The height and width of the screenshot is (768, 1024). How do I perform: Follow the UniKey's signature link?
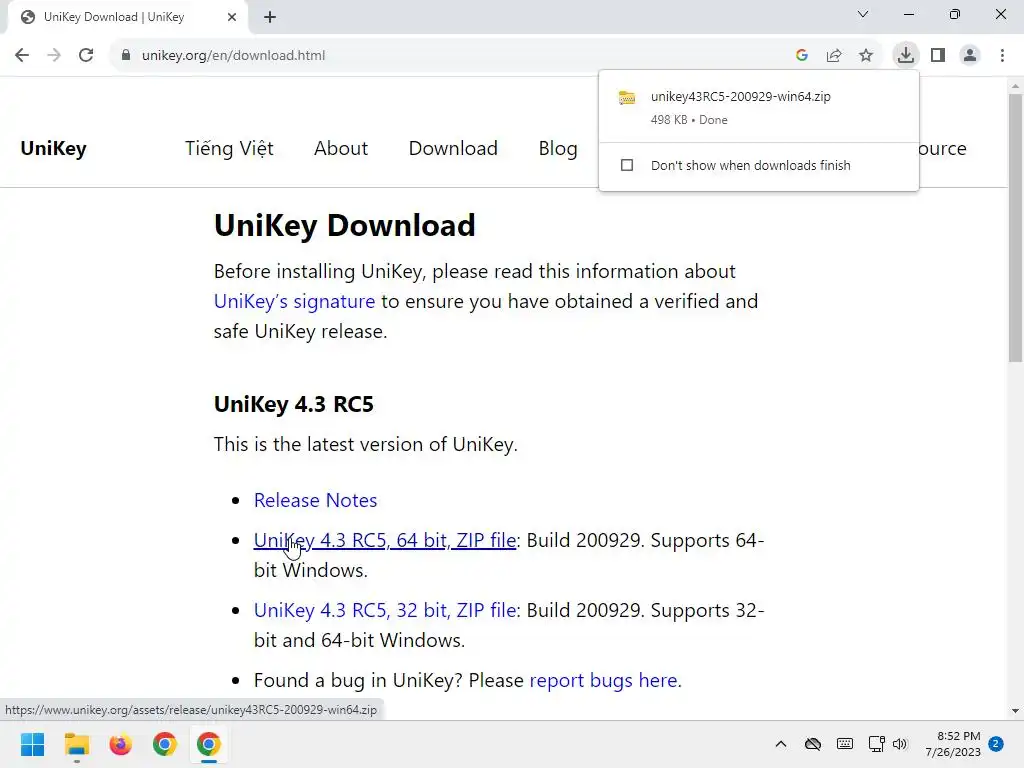point(295,301)
